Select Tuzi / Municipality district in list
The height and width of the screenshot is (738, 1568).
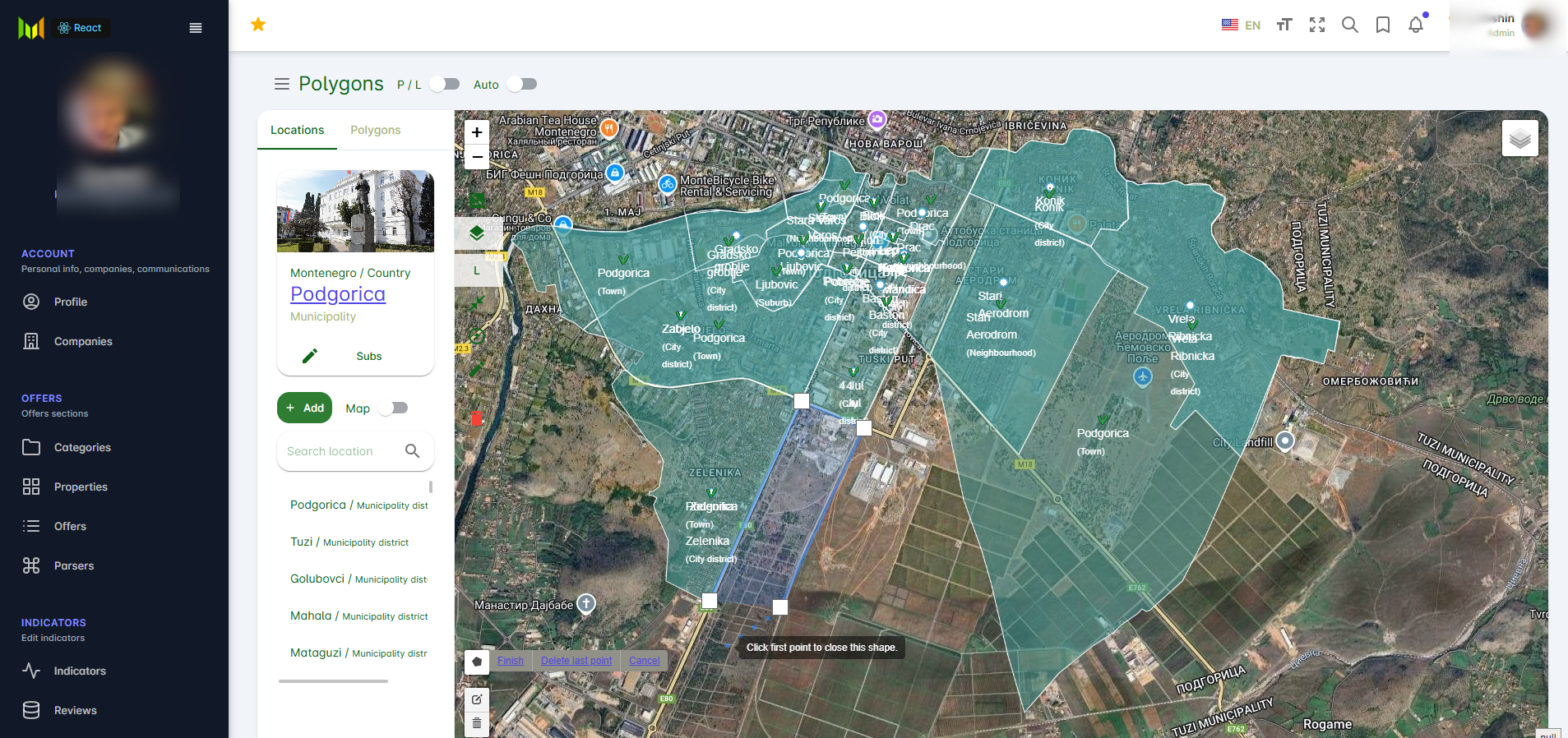[349, 542]
